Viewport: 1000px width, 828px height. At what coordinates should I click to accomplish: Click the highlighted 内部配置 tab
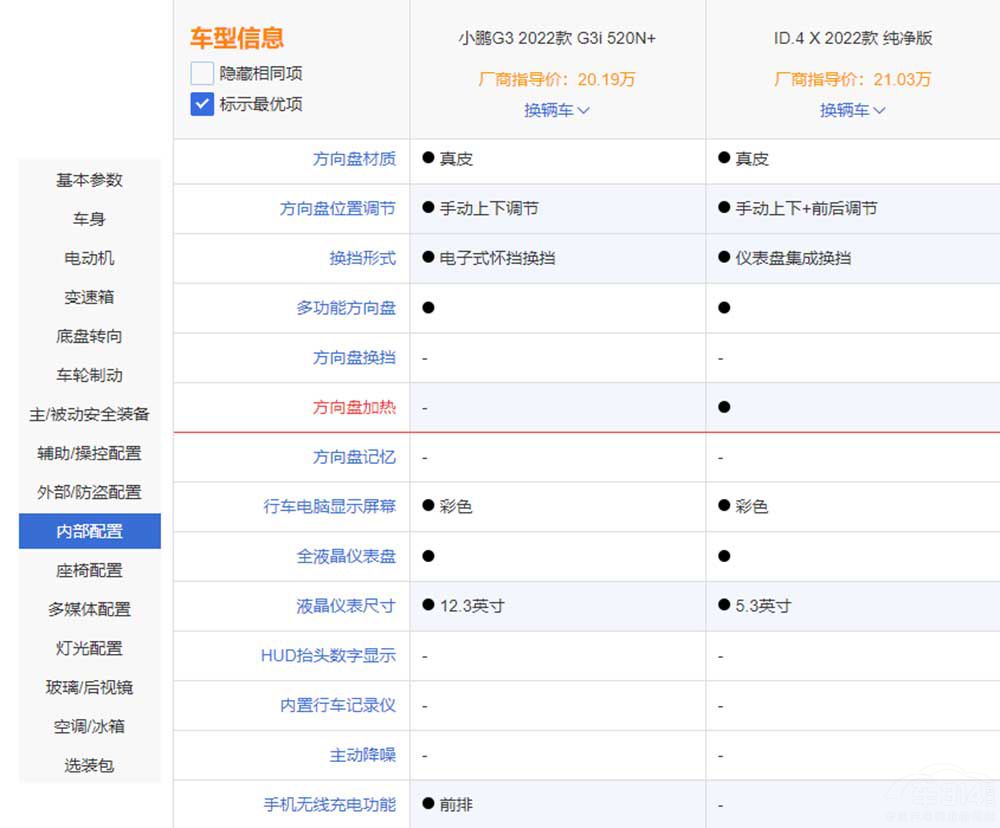pyautogui.click(x=89, y=531)
